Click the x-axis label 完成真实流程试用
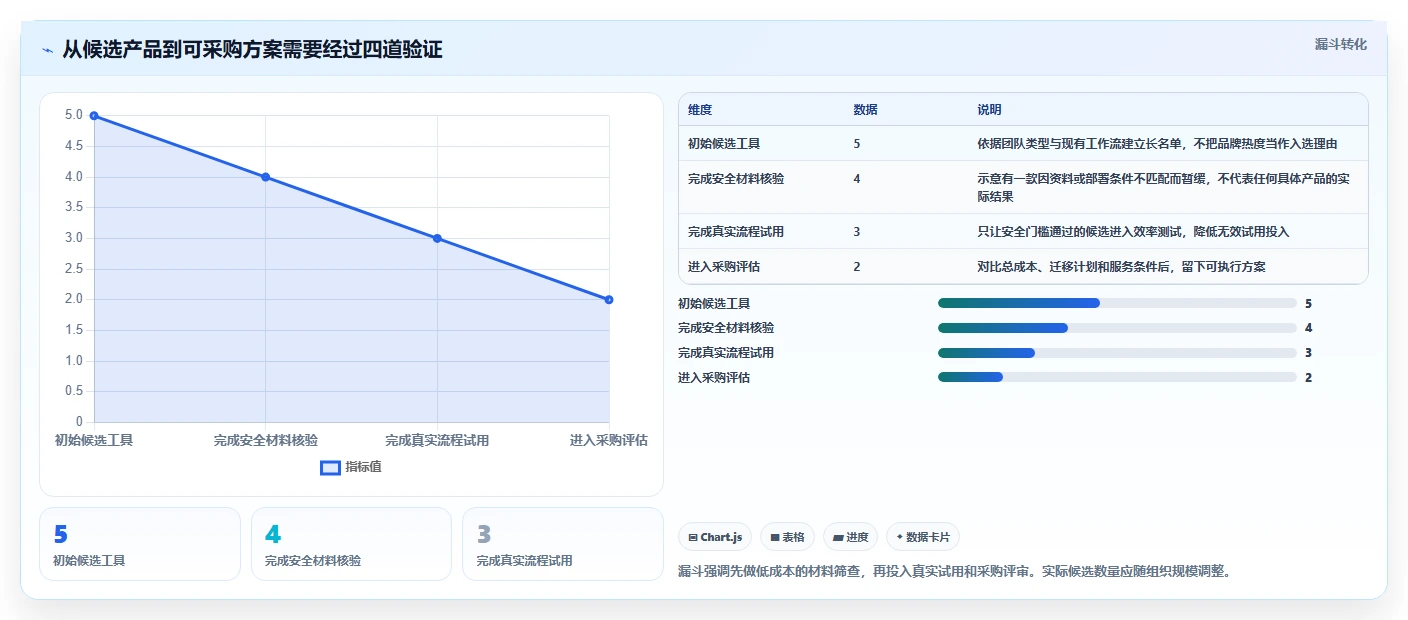Screen dimensions: 1408x620 point(437,440)
